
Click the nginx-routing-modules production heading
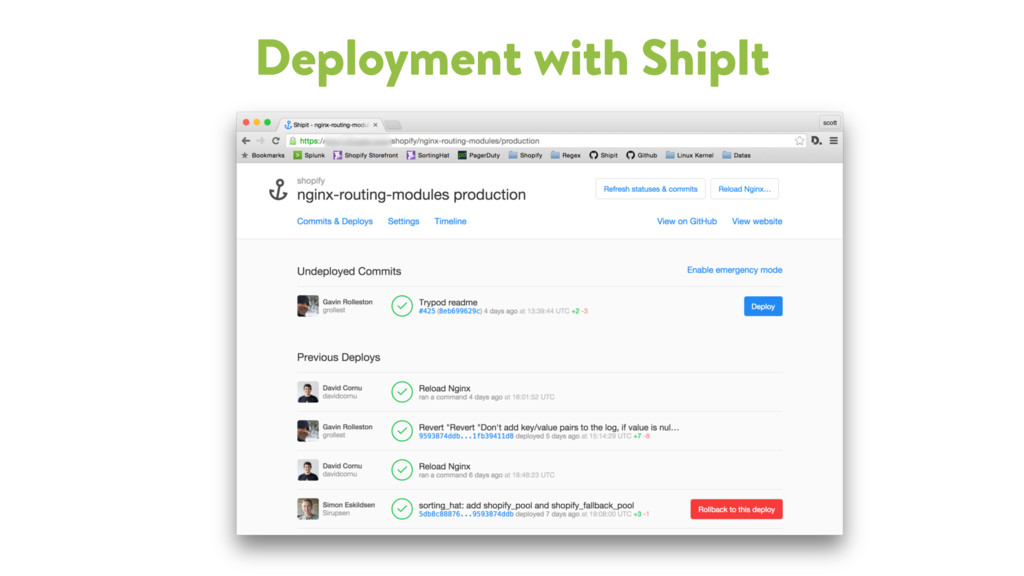[x=411, y=195]
